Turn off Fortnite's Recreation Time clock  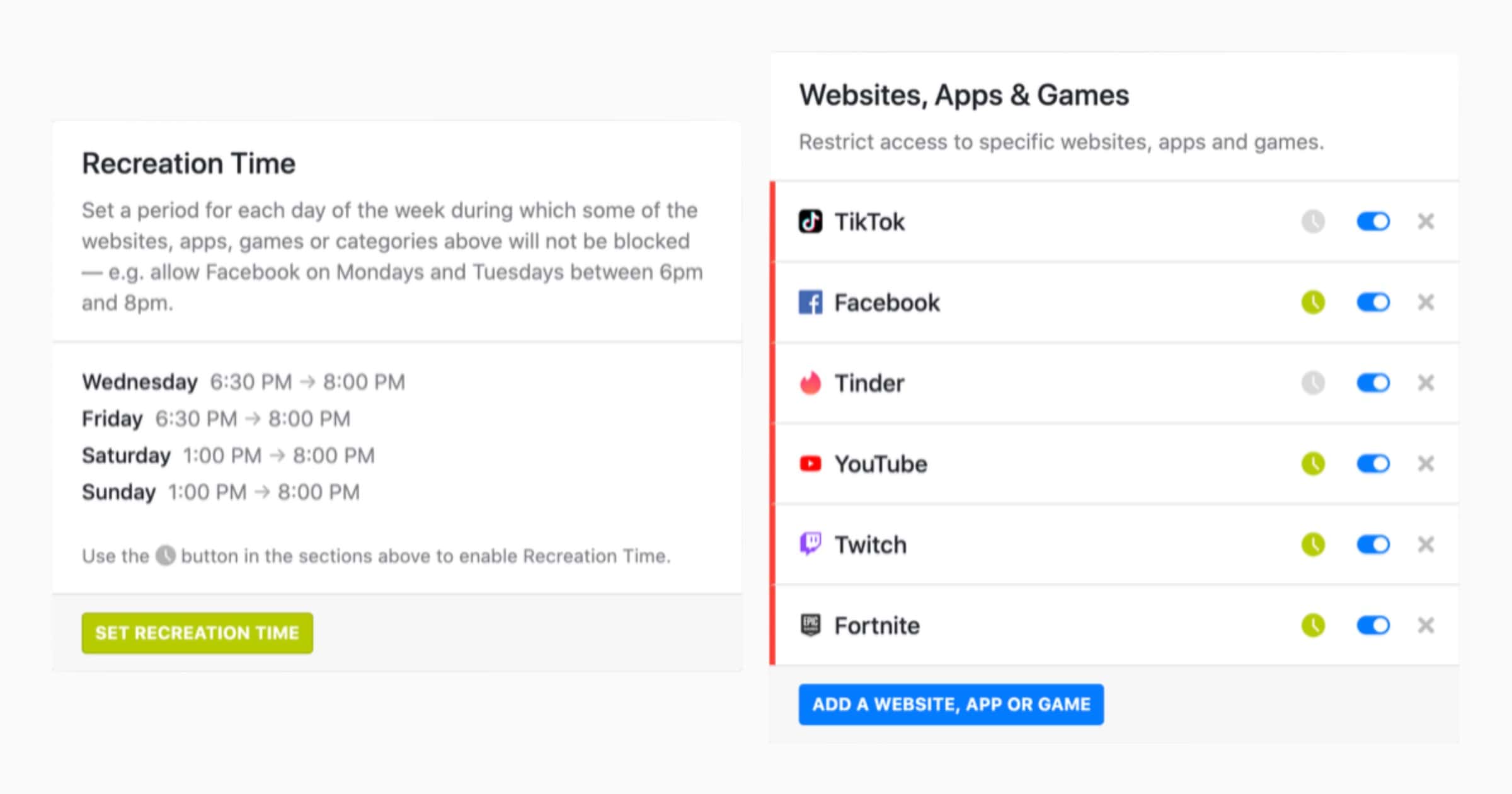click(x=1313, y=625)
